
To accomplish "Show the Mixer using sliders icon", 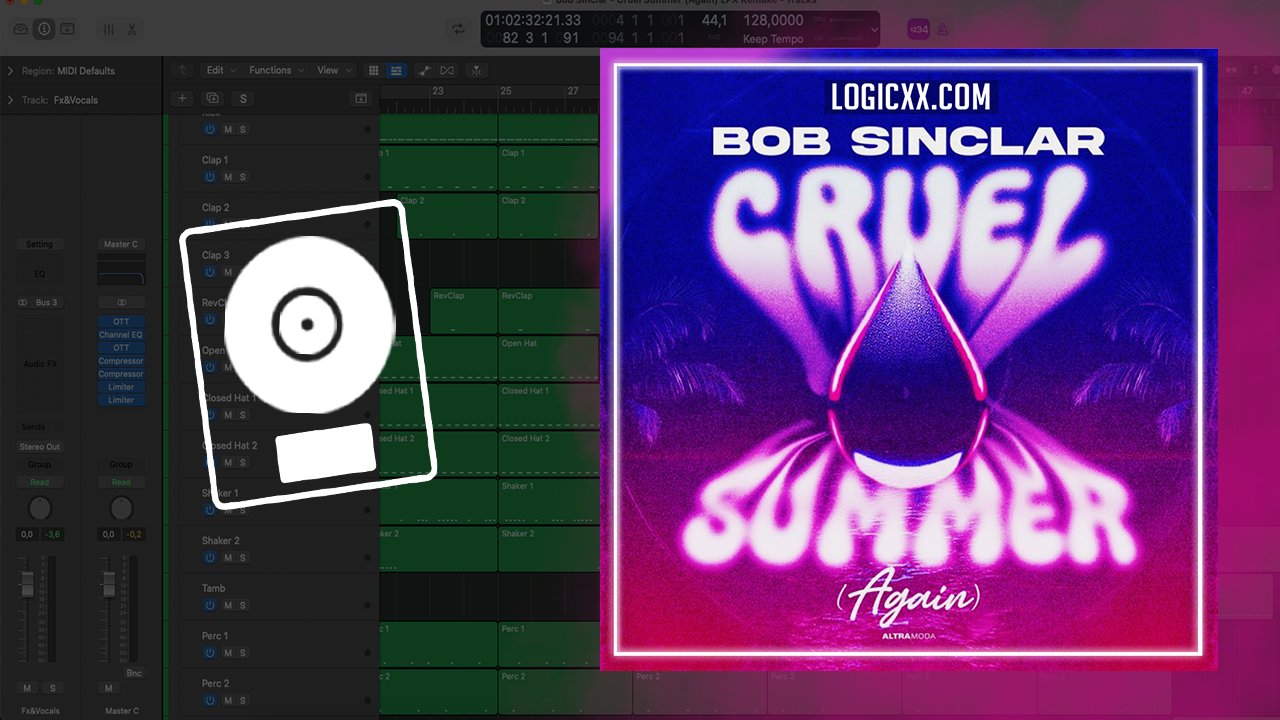I will pyautogui.click(x=110, y=30).
